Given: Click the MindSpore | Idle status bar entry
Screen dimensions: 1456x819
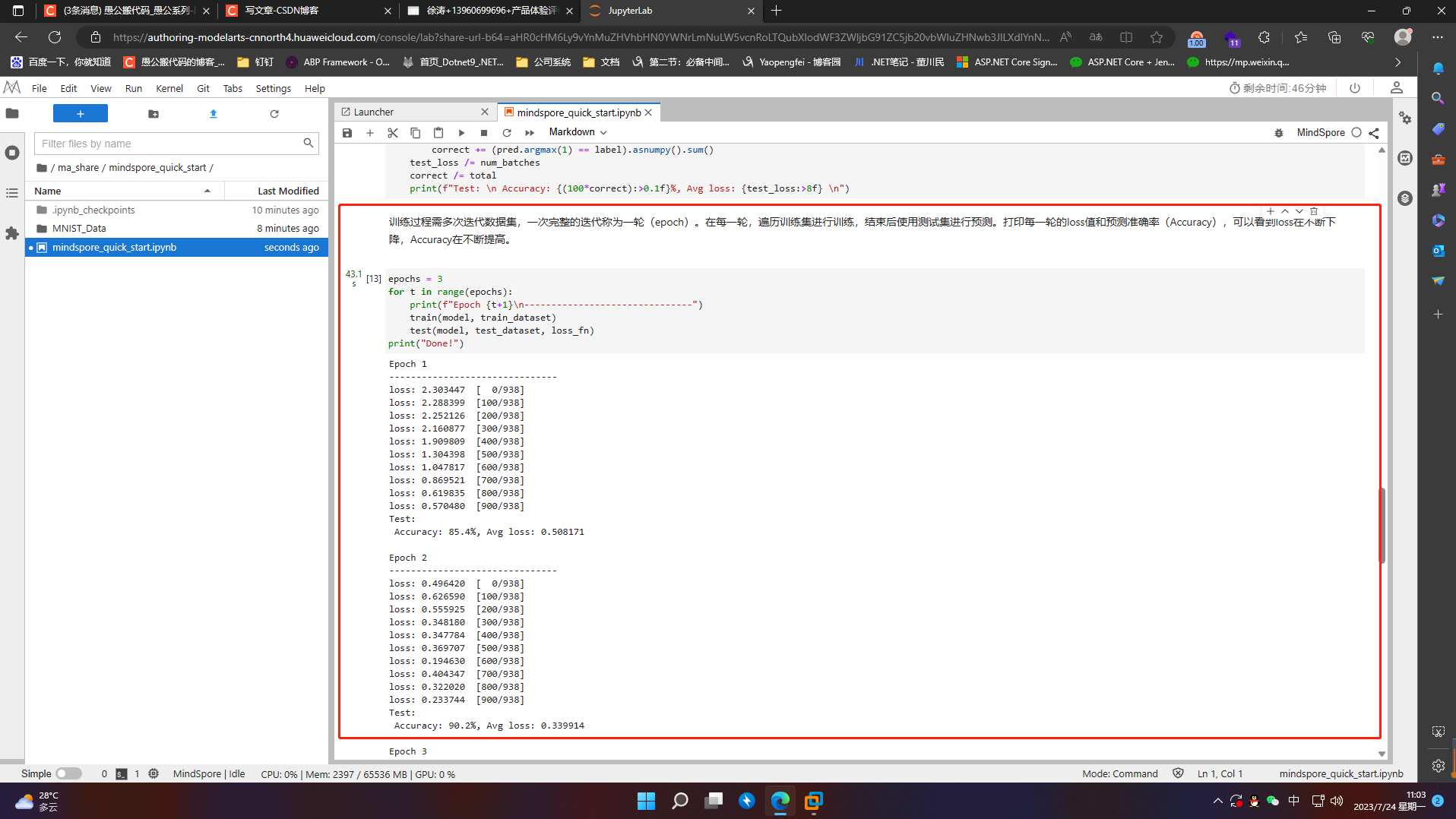Looking at the screenshot, I should click(209, 773).
